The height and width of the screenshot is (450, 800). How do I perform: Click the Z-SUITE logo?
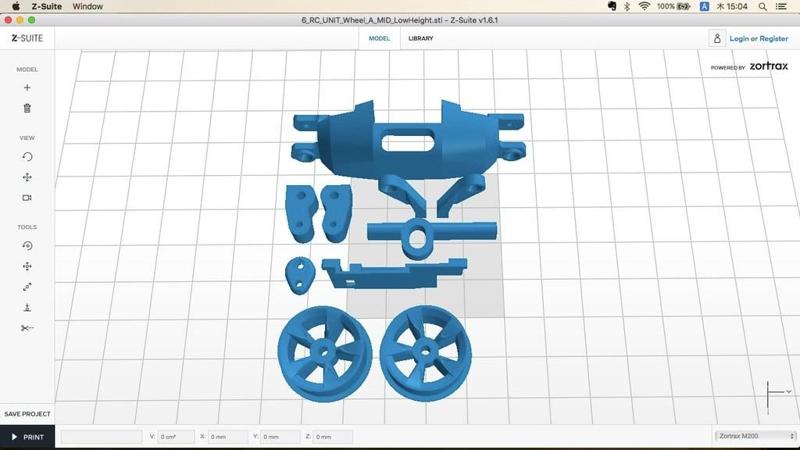pyautogui.click(x=27, y=38)
